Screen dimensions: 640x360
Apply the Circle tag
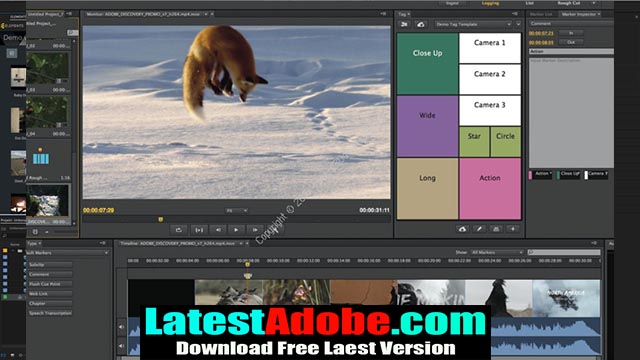pyautogui.click(x=505, y=142)
